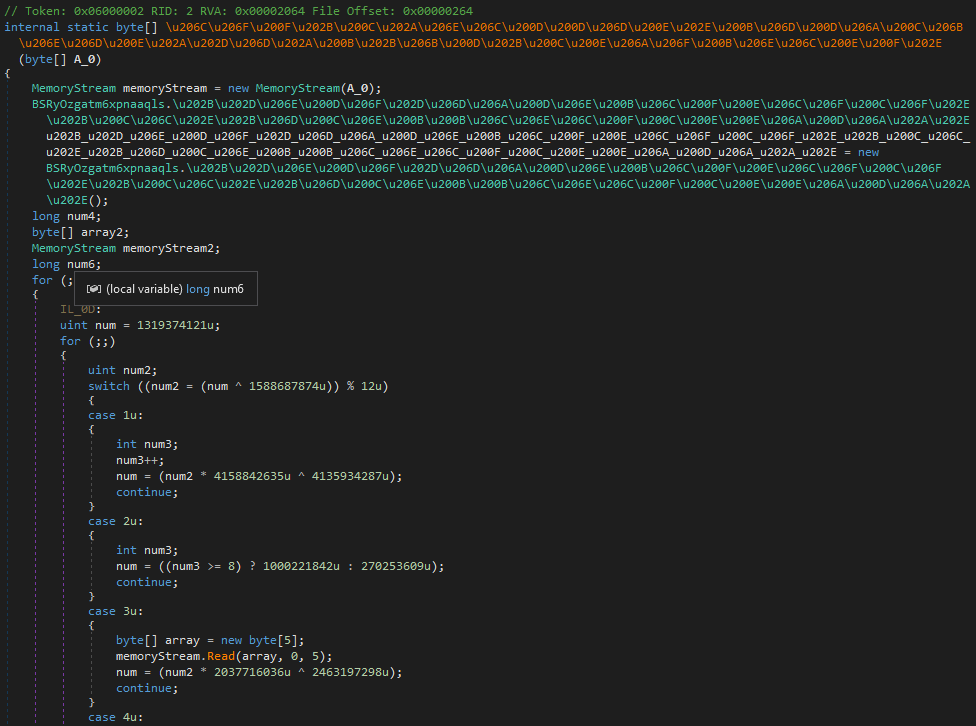
Task: Click the 'case 4u:' label
Action: (x=116, y=717)
